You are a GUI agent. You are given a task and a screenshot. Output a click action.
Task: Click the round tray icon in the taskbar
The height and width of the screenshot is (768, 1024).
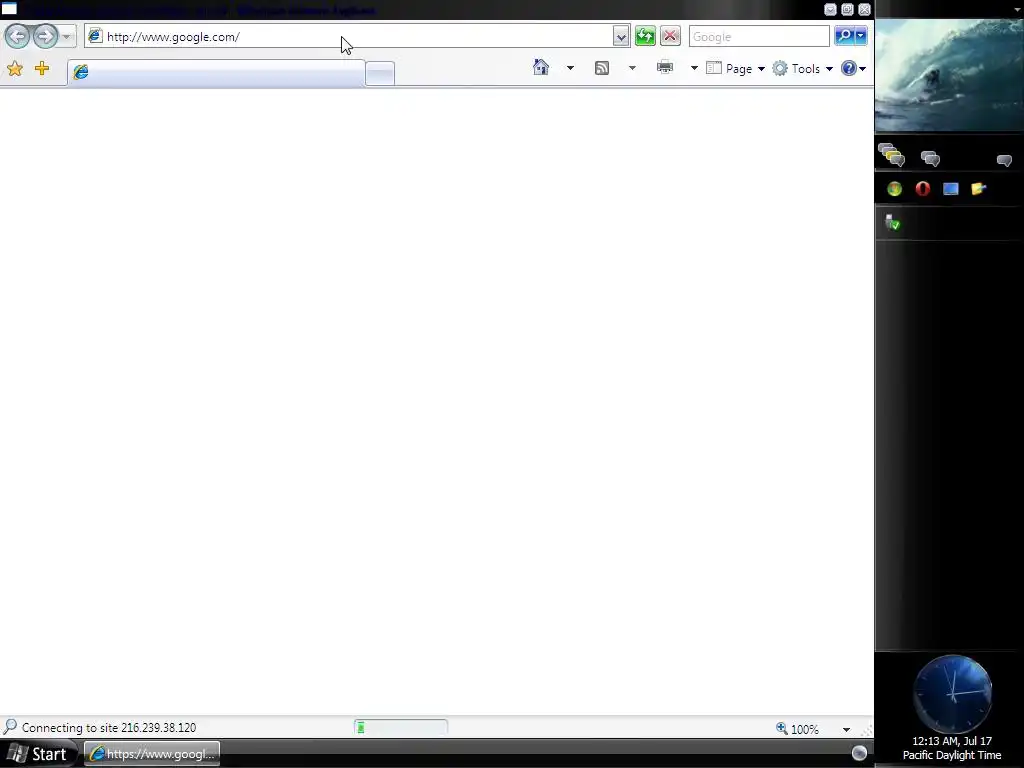859,753
